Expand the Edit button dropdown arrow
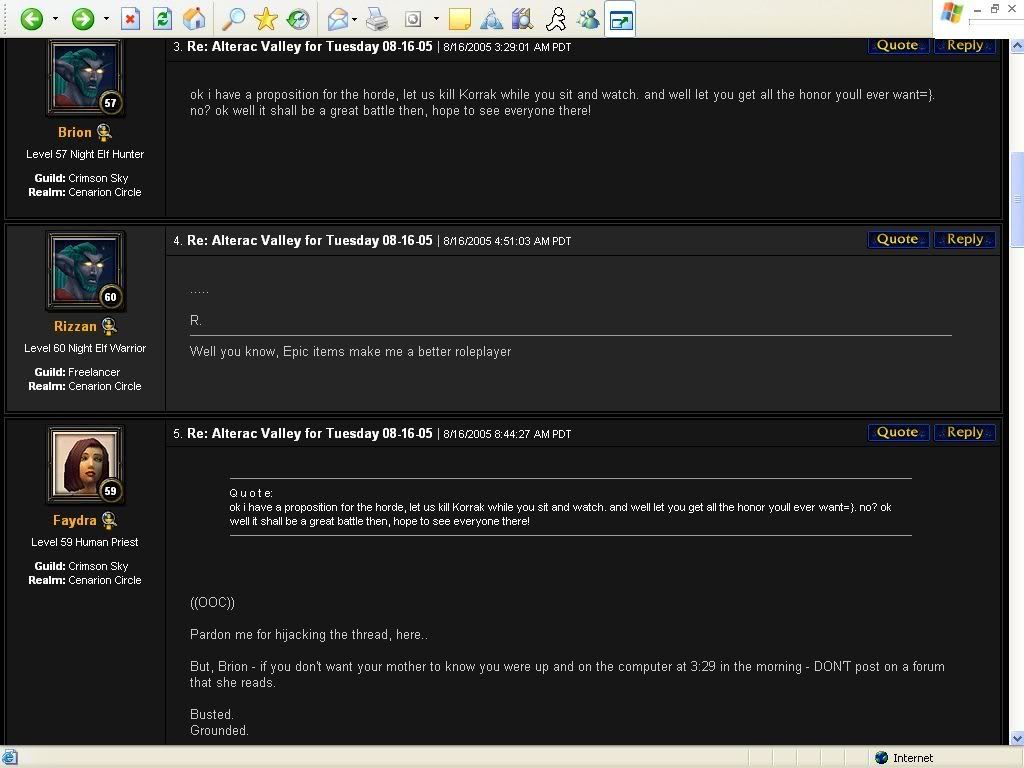 pyautogui.click(x=436, y=19)
